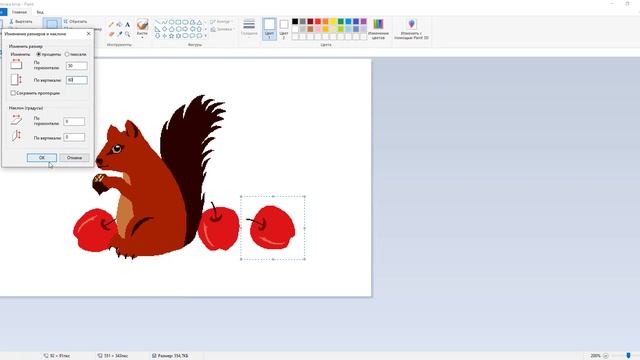Choose the diamond shape

(164, 29)
